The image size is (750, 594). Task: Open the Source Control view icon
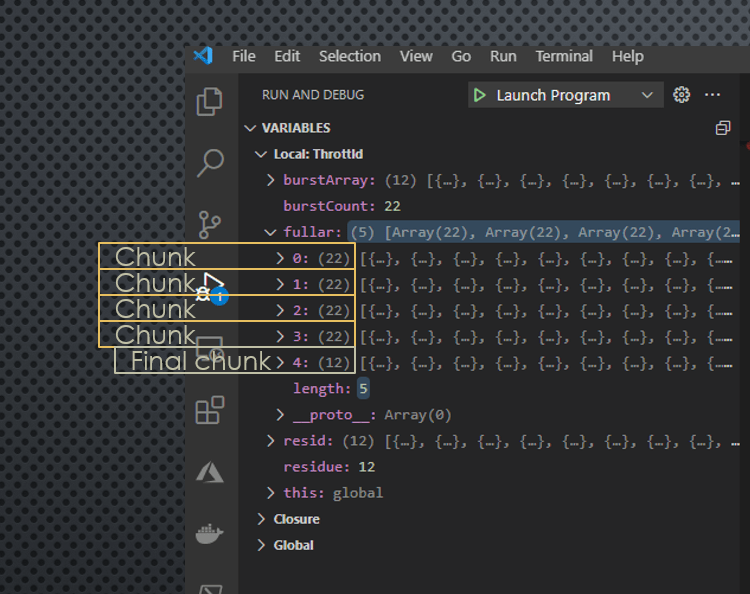(x=210, y=225)
